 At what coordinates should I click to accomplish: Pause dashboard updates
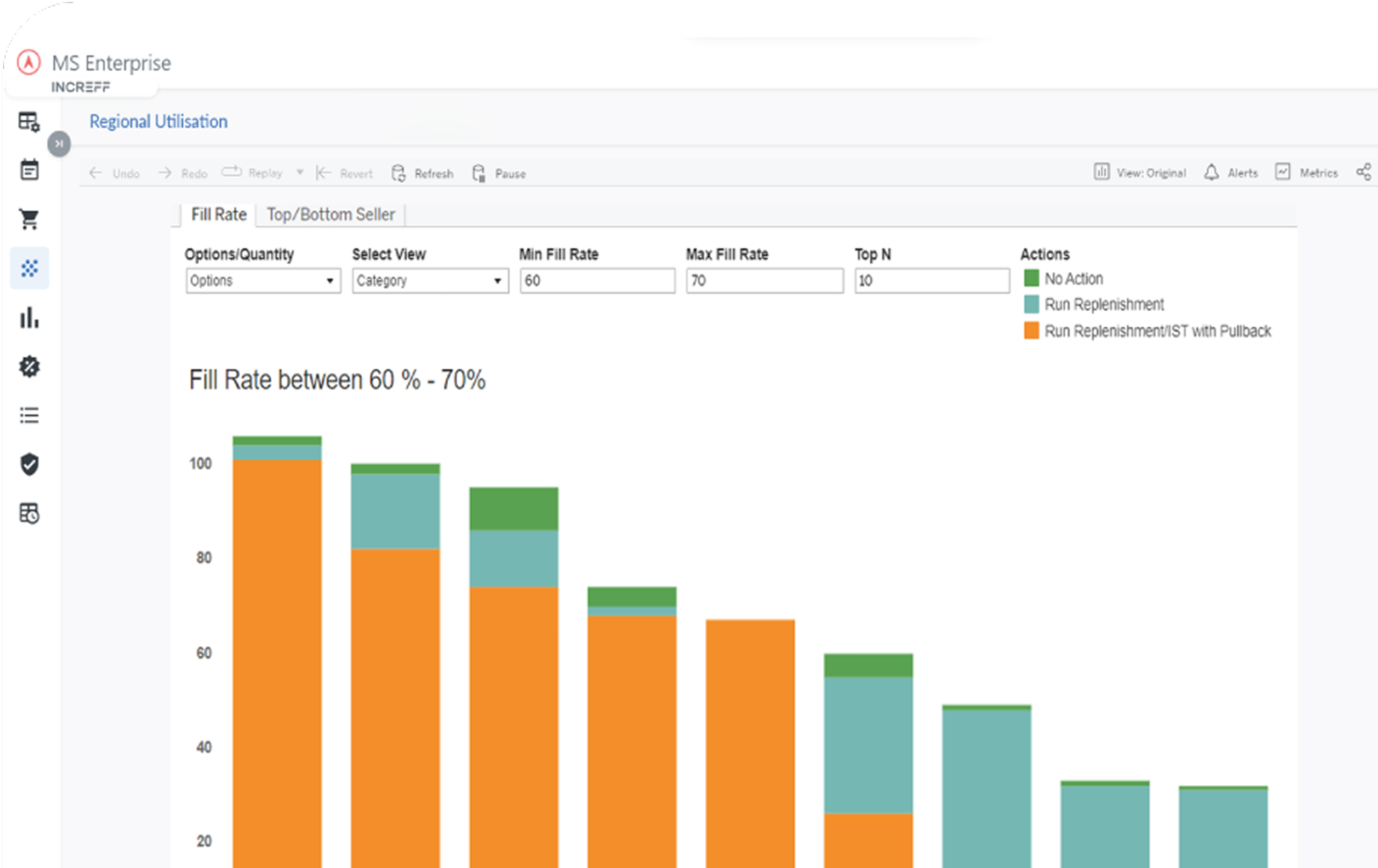499,173
